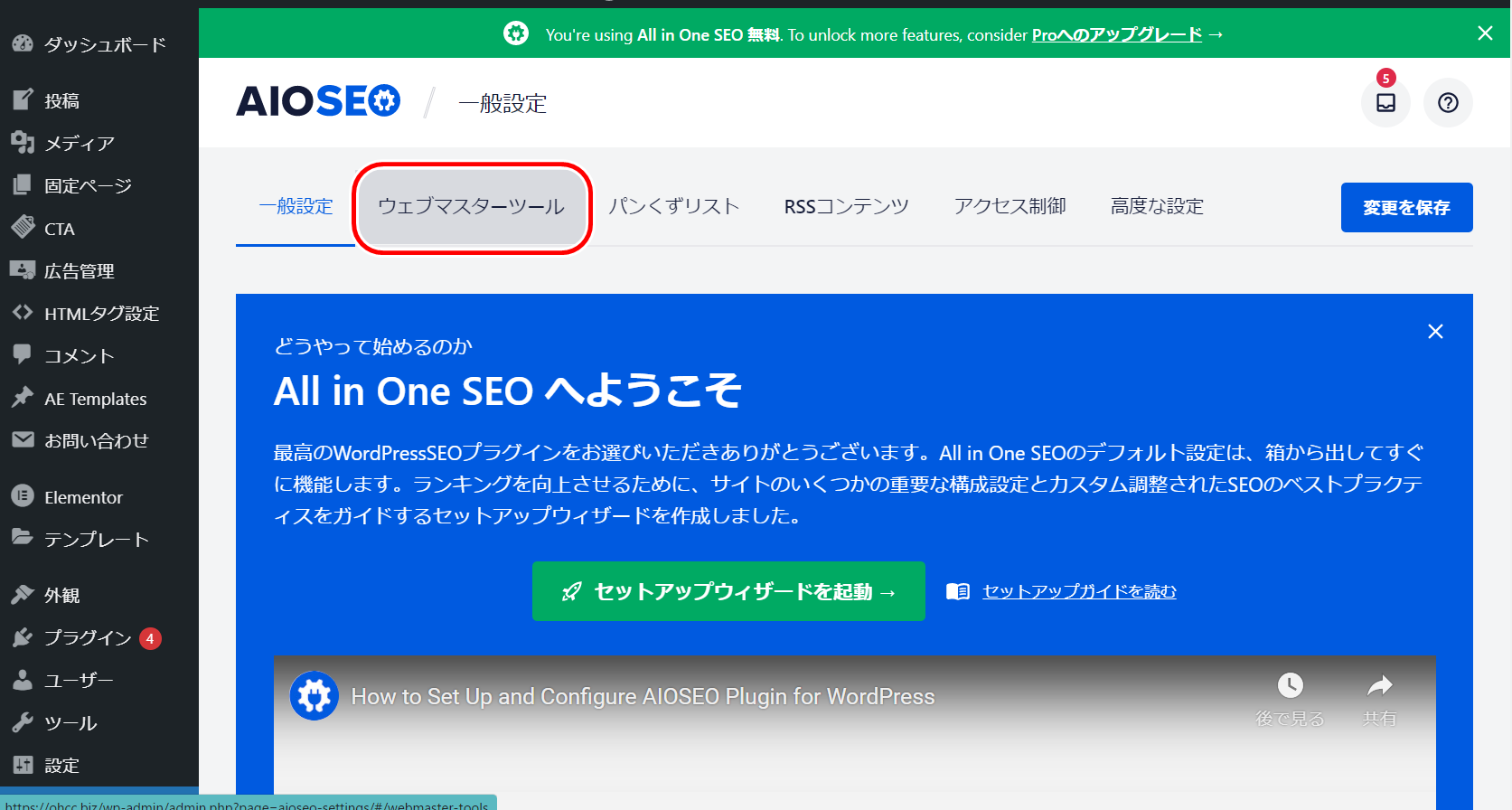Go to ダッシュボード in the sidebar

[105, 44]
